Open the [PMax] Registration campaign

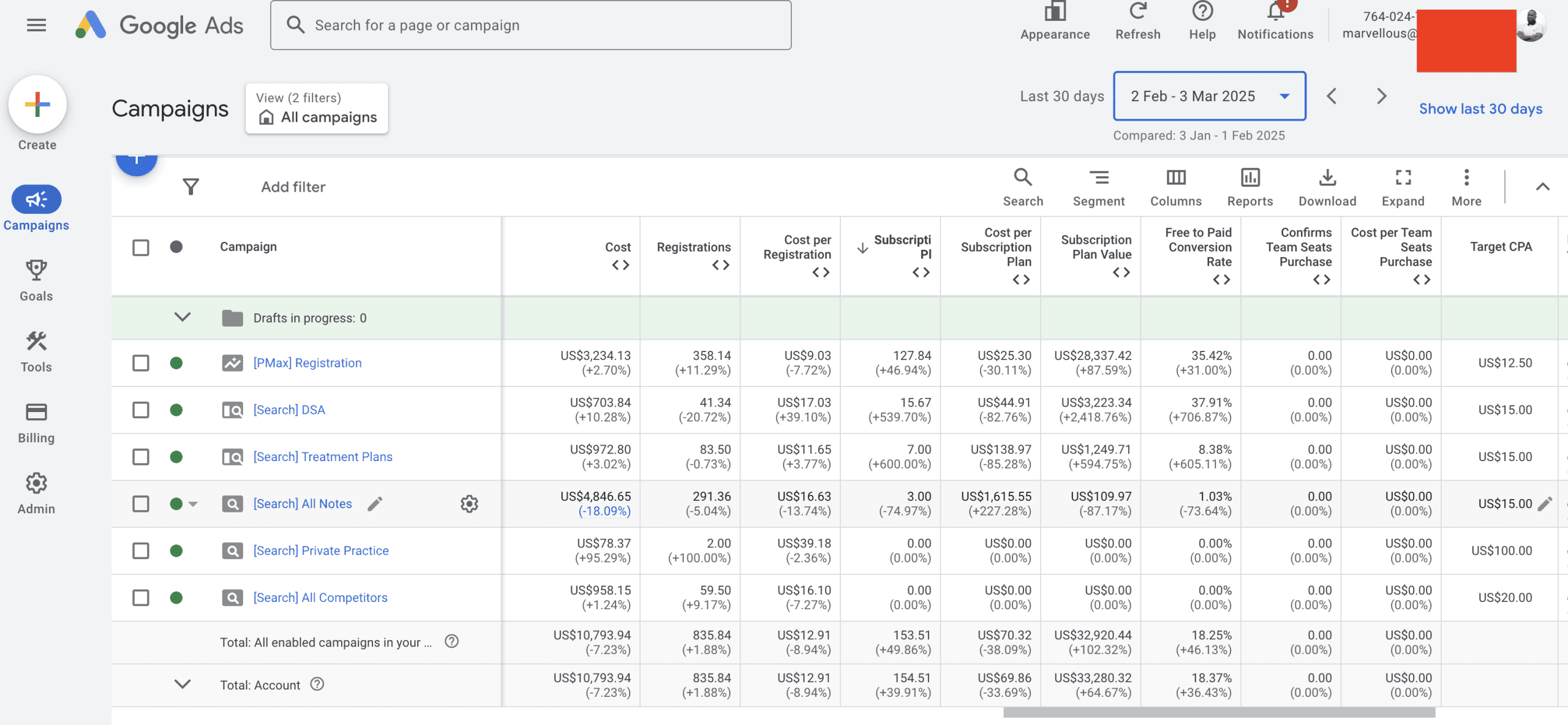307,363
